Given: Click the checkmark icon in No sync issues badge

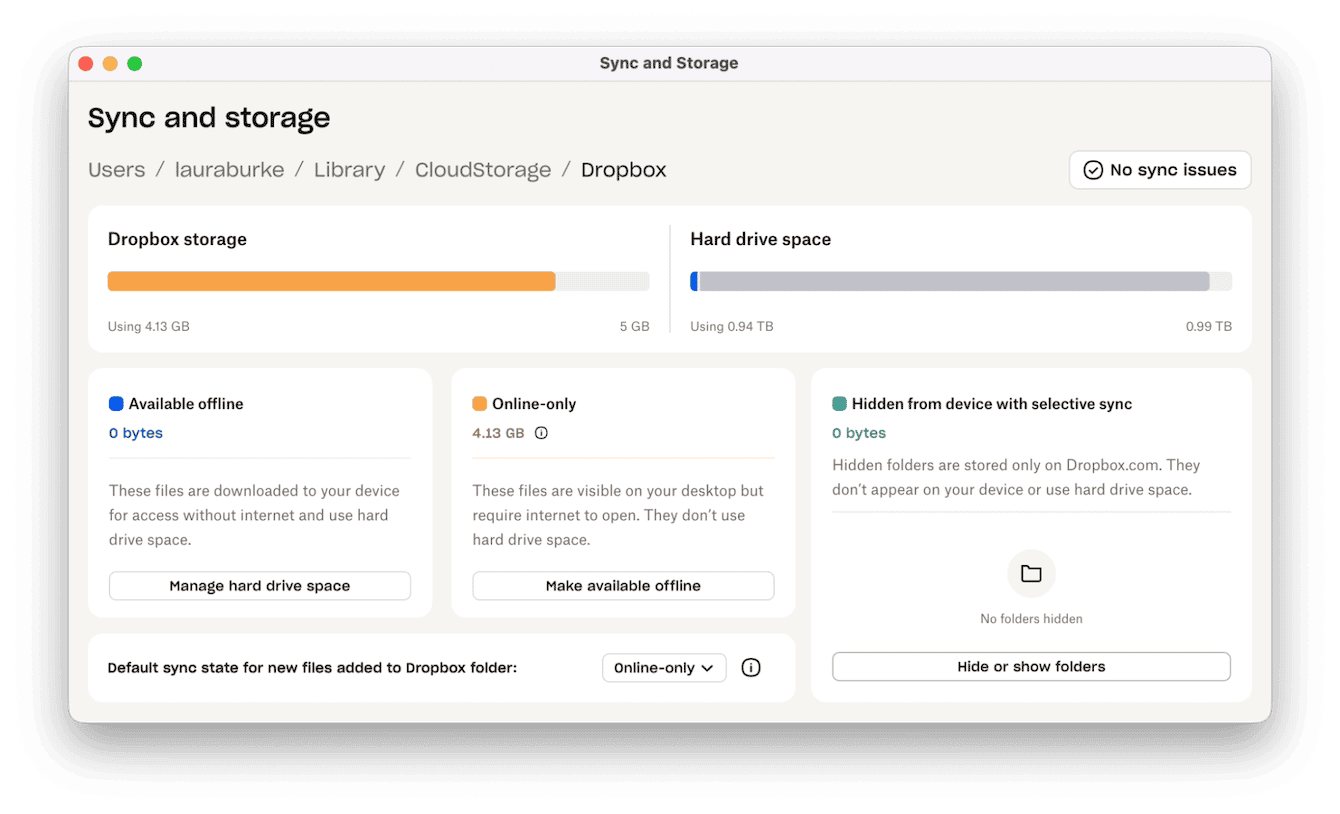Looking at the screenshot, I should tap(1093, 170).
